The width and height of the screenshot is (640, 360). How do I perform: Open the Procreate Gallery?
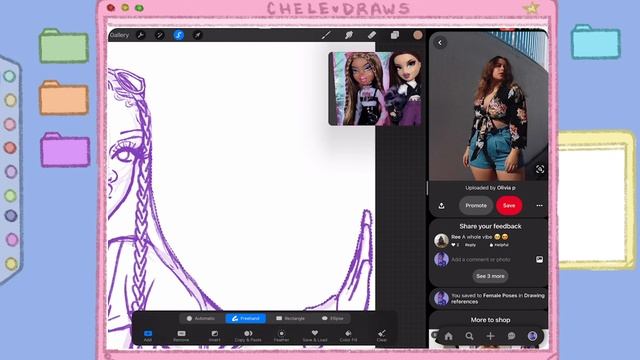click(119, 35)
